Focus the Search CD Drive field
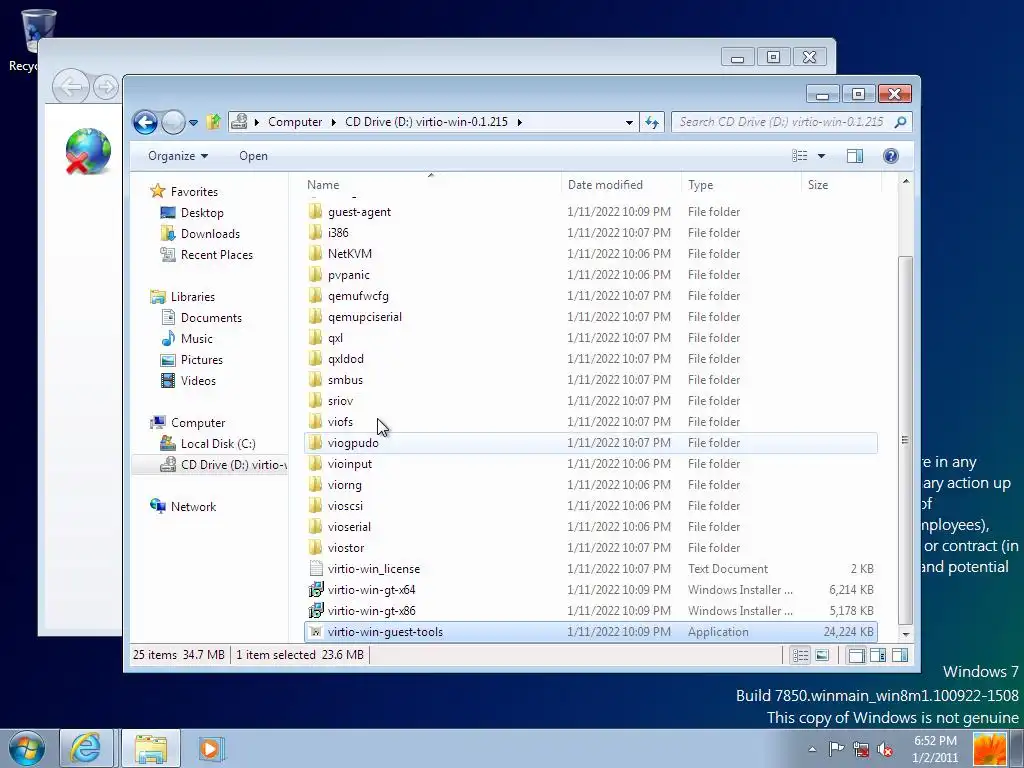The width and height of the screenshot is (1024, 768). click(x=792, y=122)
